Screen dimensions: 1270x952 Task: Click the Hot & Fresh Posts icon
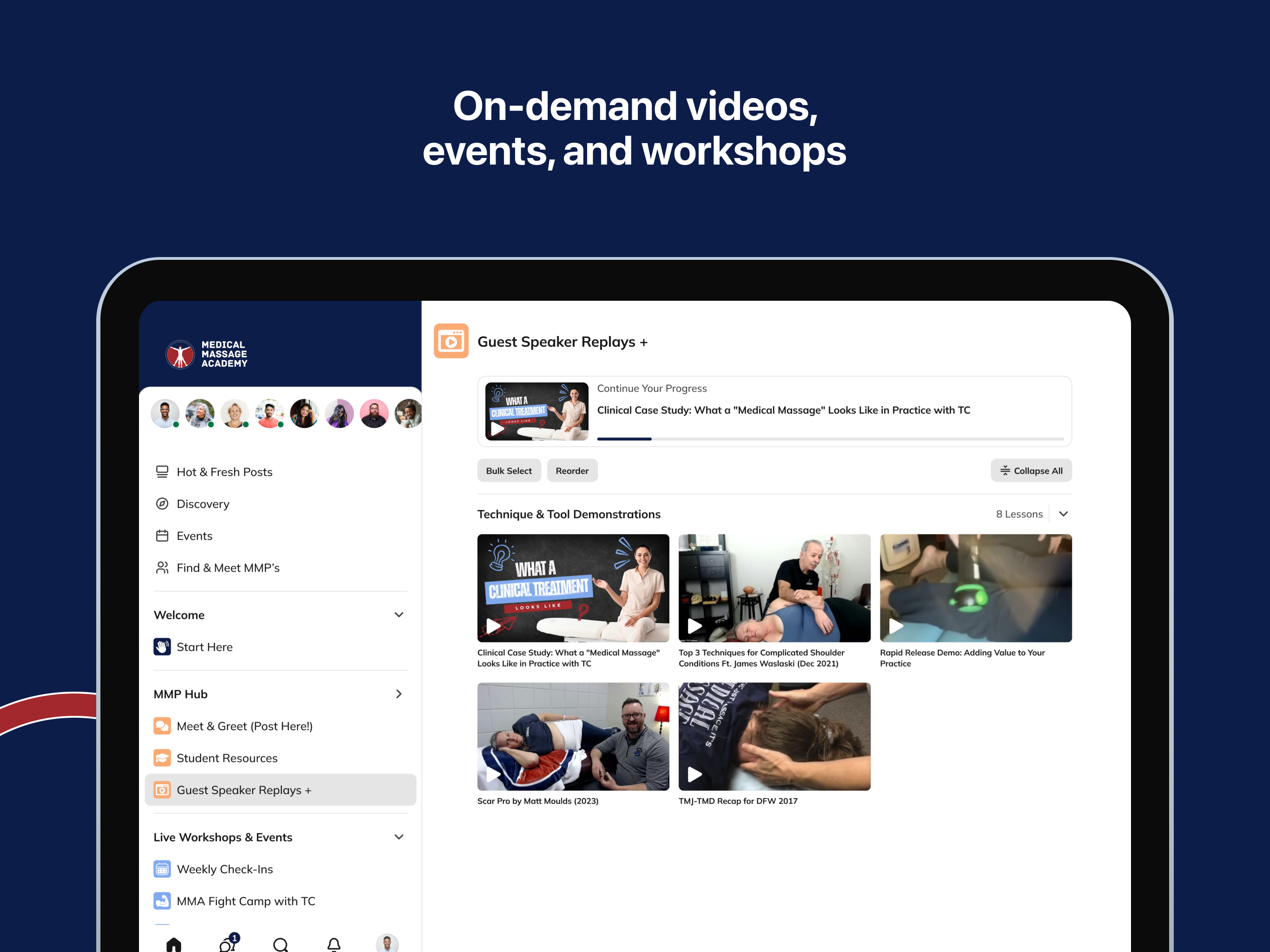[x=162, y=471]
